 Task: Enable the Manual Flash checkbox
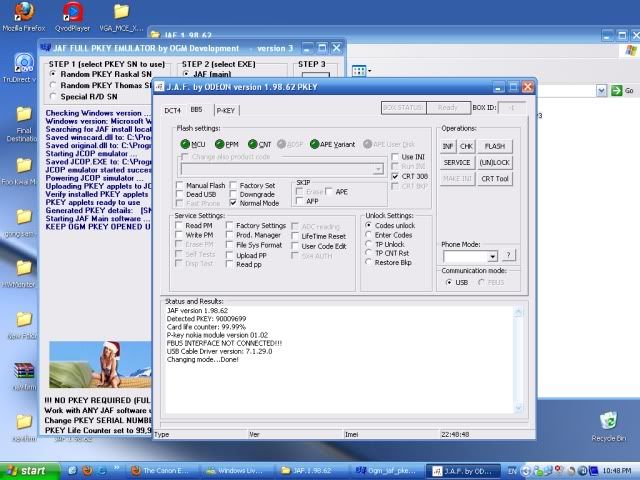pyautogui.click(x=179, y=185)
